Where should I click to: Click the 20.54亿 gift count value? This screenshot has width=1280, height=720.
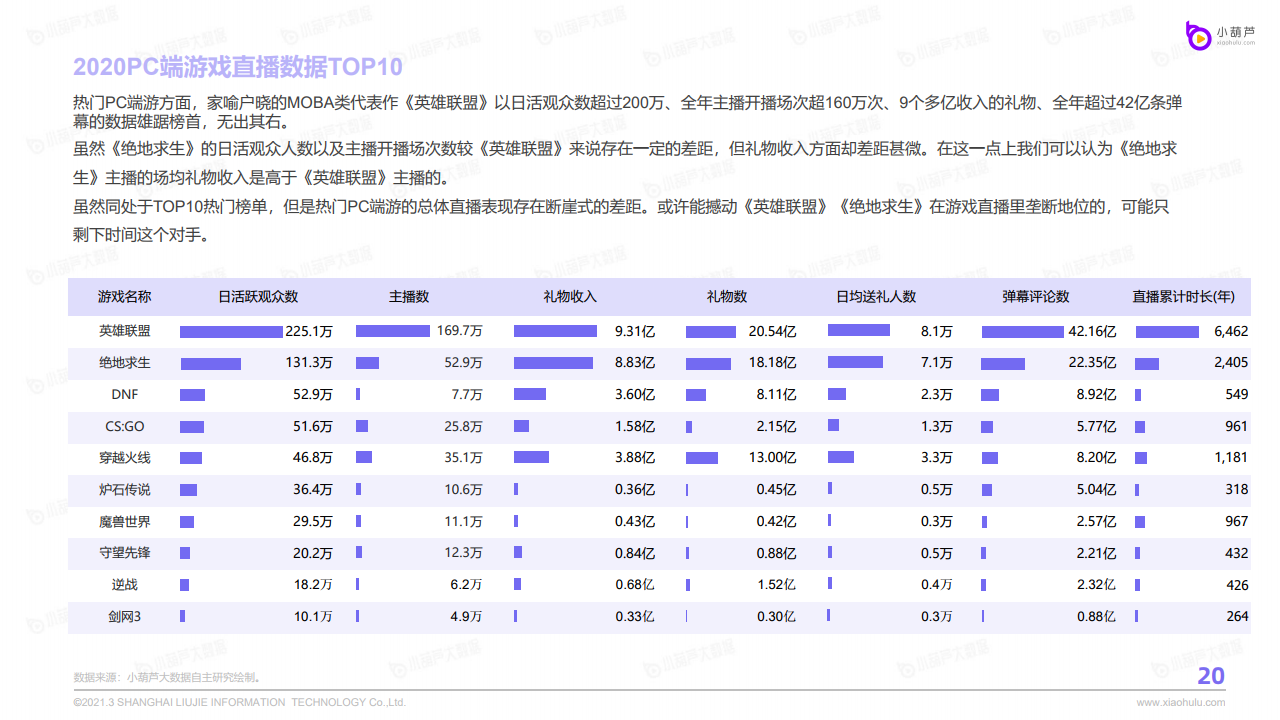click(x=773, y=331)
